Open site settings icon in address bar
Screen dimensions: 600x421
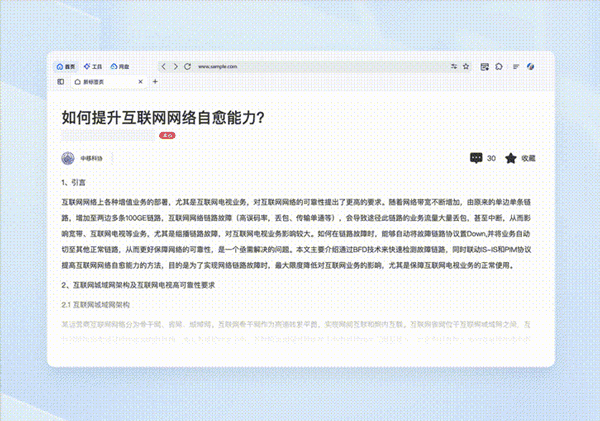tap(454, 66)
